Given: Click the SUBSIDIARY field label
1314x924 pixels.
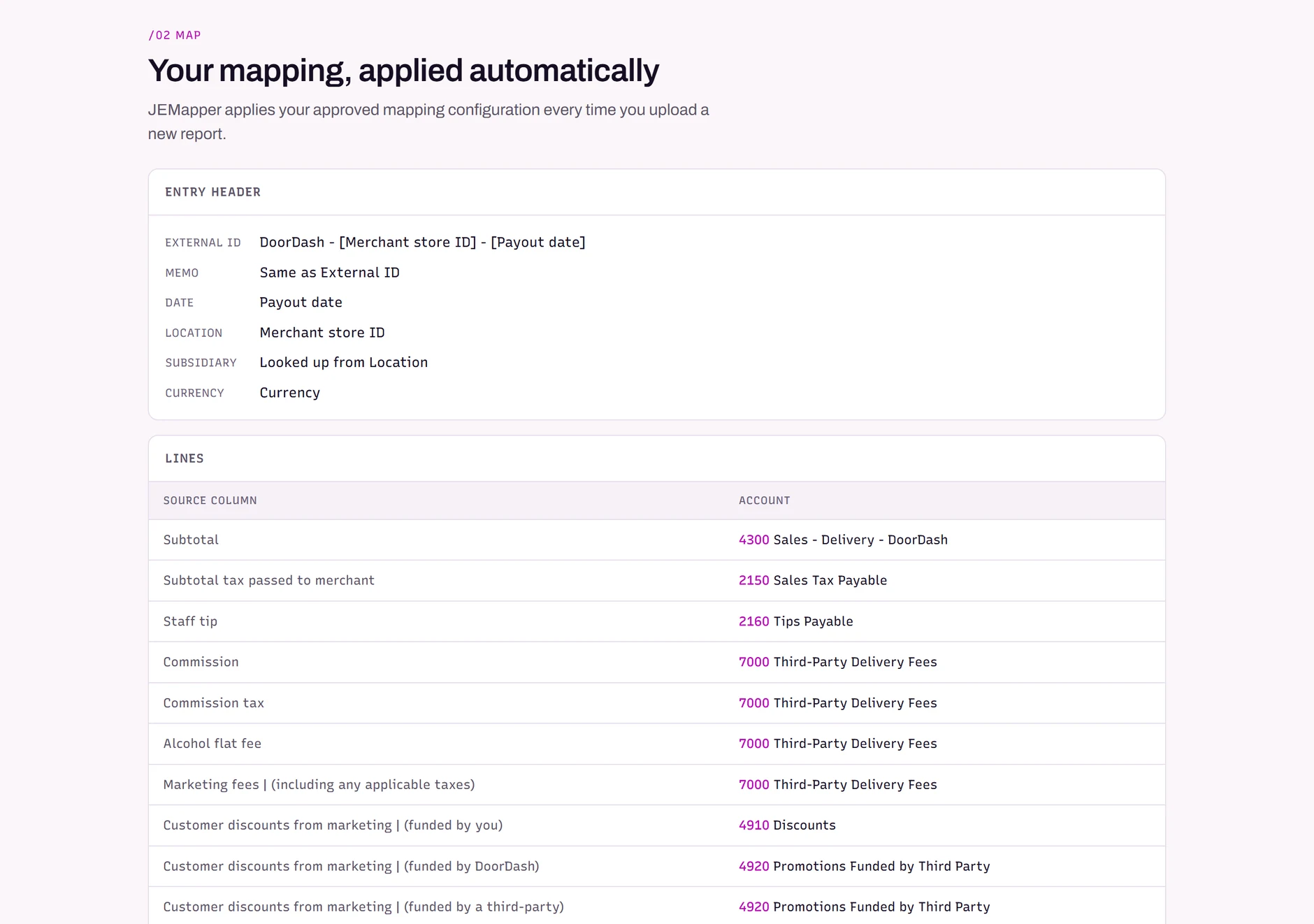Looking at the screenshot, I should pos(201,363).
